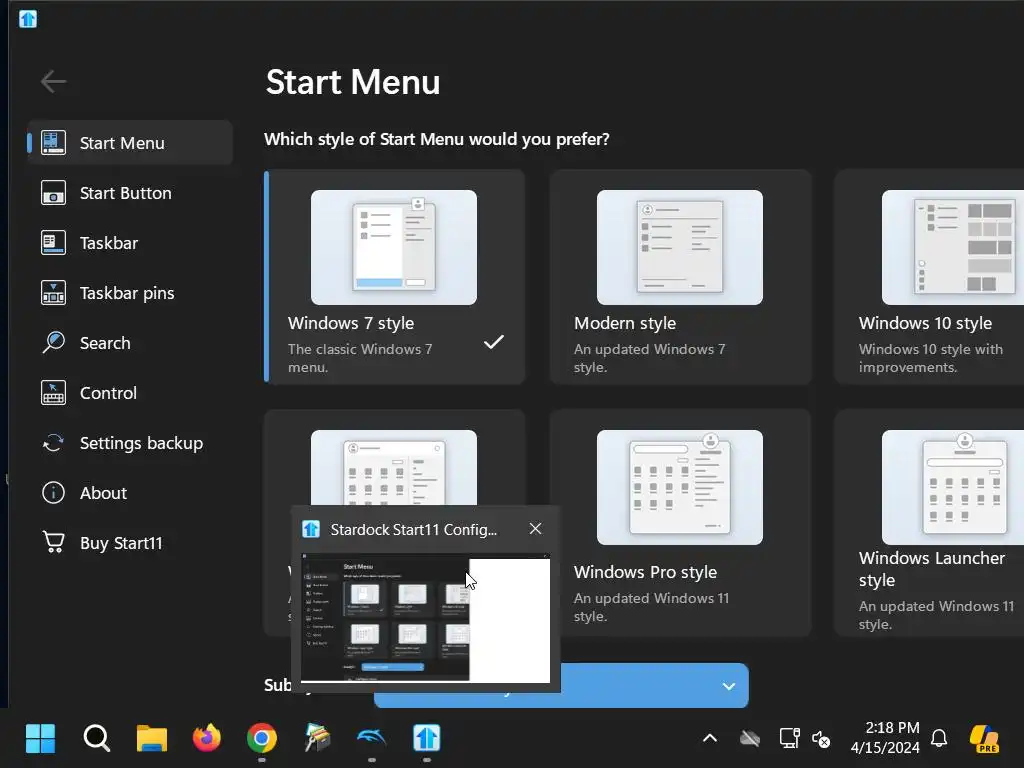Screen dimensions: 1024x768
Task: Open the About page
Action: click(x=130, y=492)
